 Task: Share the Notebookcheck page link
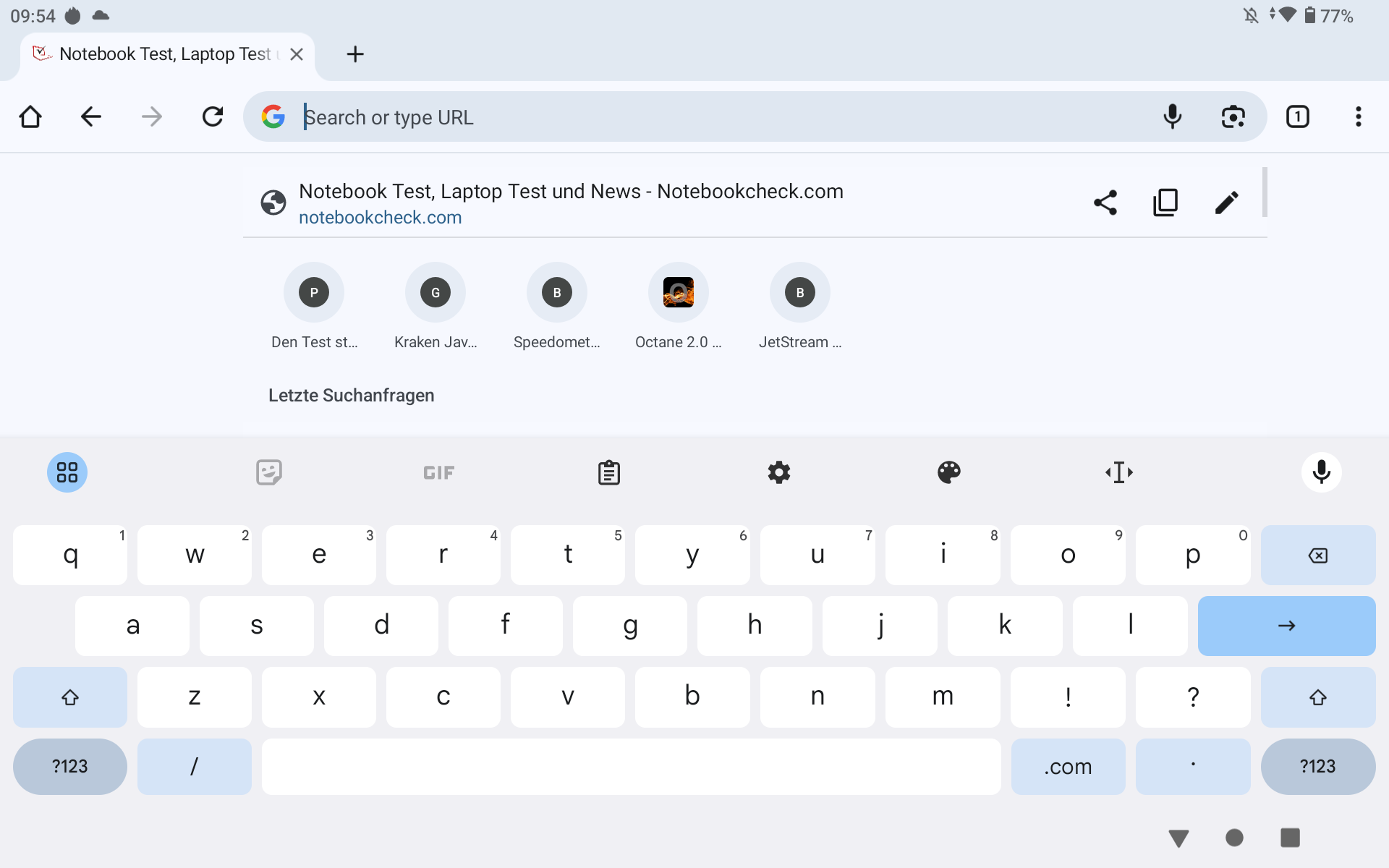(1105, 203)
